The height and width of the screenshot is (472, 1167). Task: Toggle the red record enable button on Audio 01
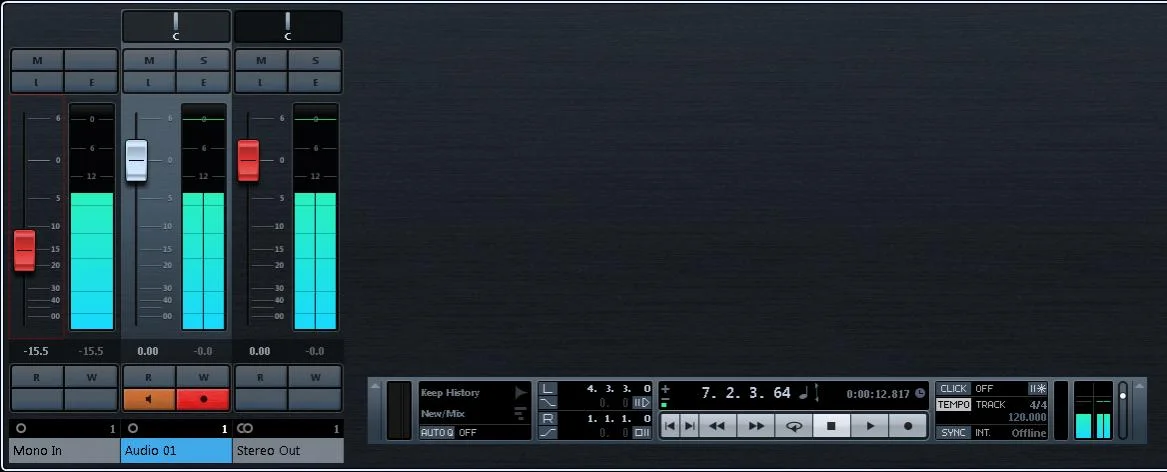(203, 399)
